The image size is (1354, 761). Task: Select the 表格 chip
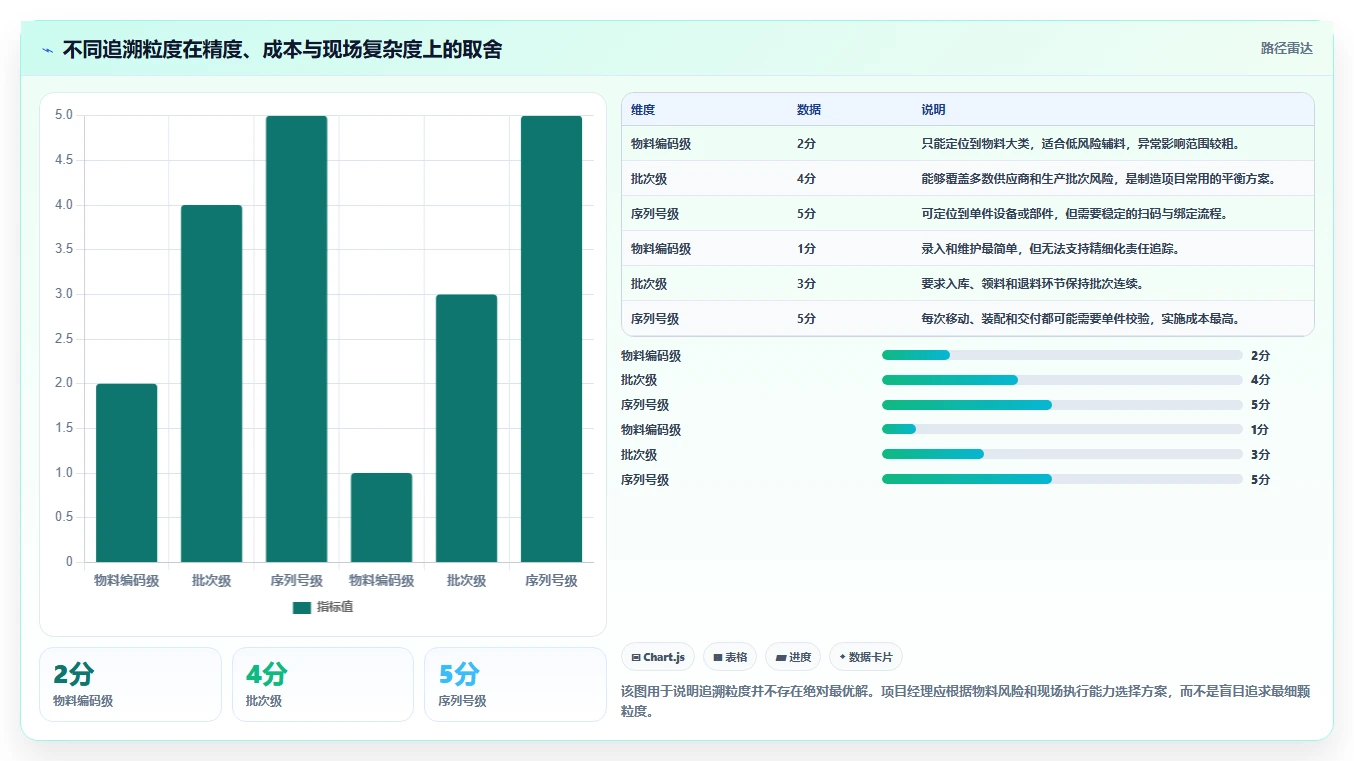[730, 657]
